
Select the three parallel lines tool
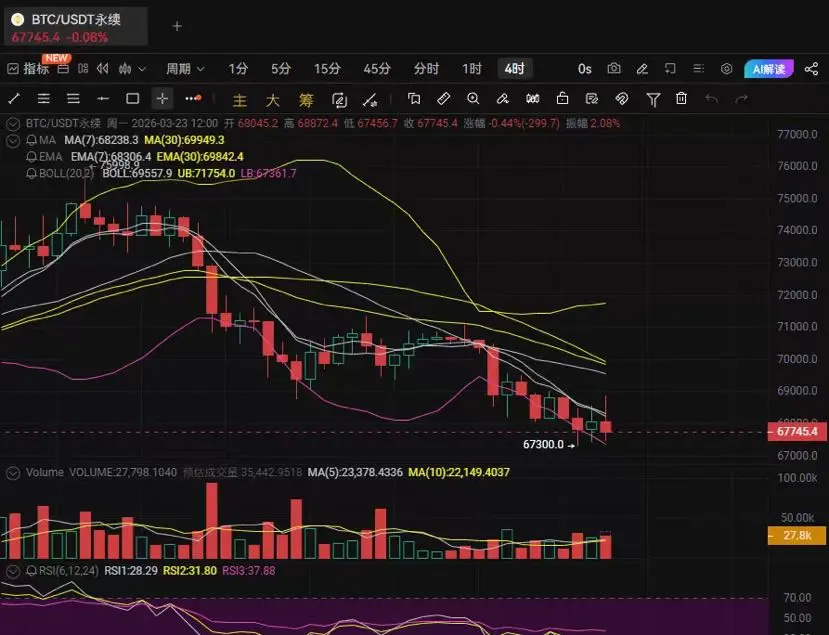click(73, 99)
